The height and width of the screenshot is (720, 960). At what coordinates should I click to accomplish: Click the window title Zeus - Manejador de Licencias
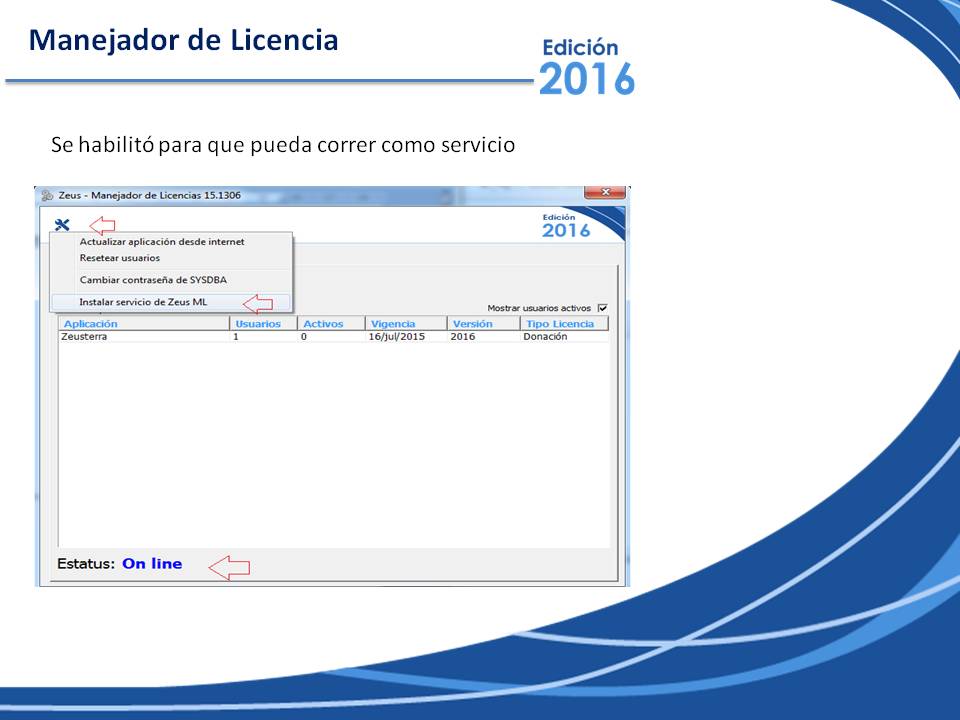149,195
